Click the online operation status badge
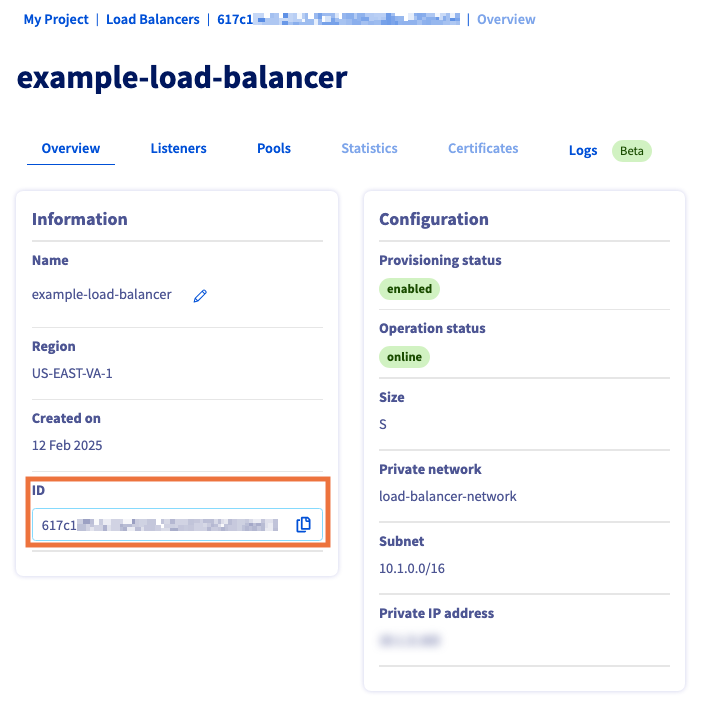 404,357
